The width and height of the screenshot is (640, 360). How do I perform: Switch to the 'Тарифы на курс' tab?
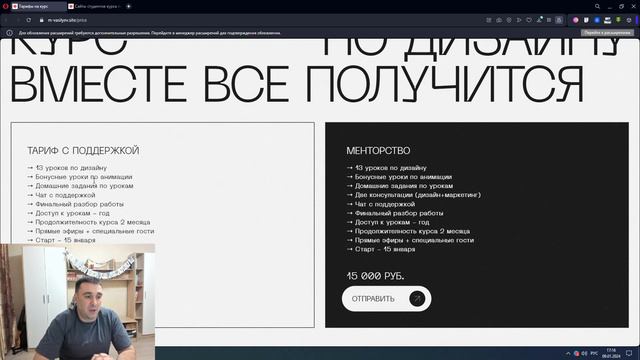(x=39, y=6)
